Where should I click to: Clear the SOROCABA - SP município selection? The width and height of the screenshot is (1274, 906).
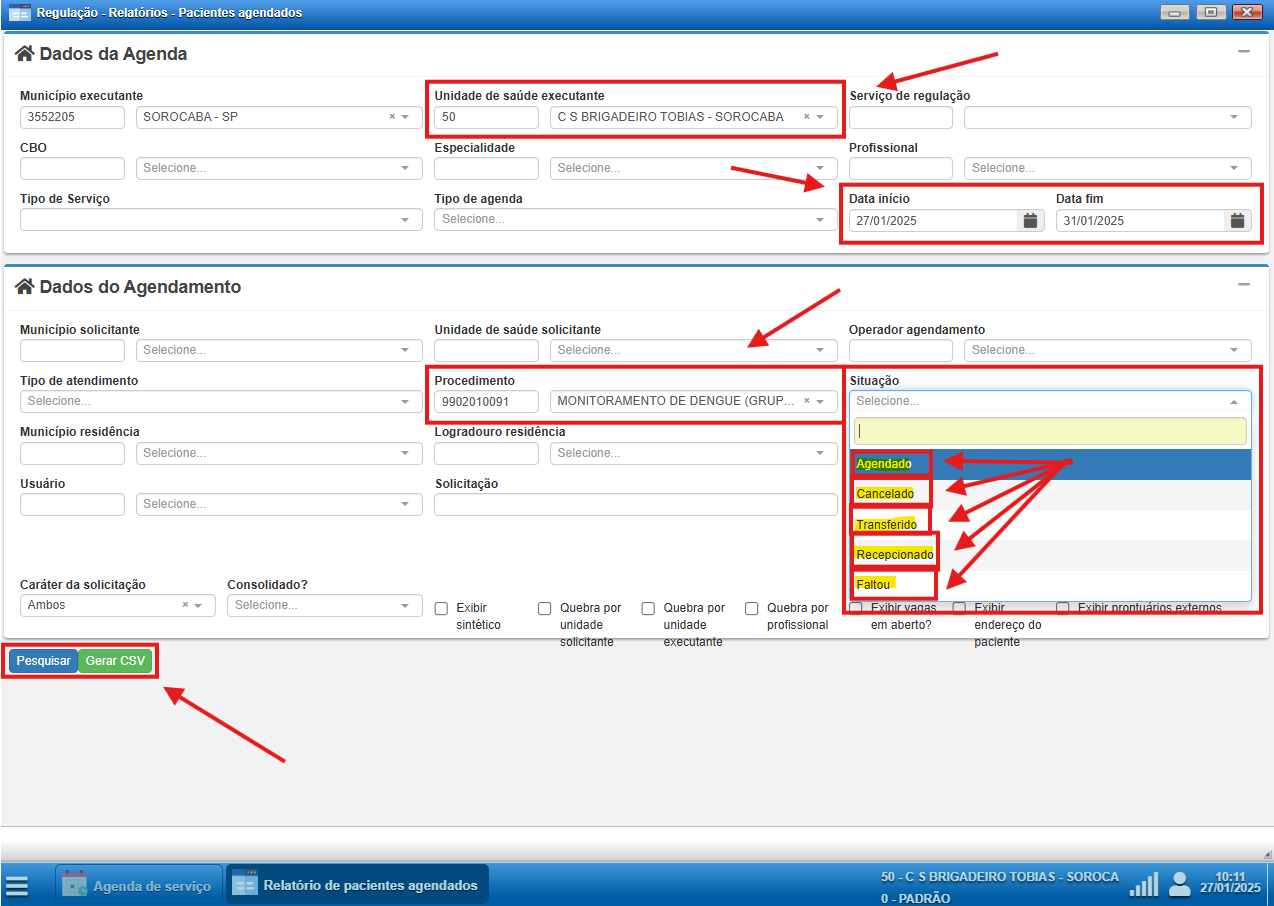[392, 117]
